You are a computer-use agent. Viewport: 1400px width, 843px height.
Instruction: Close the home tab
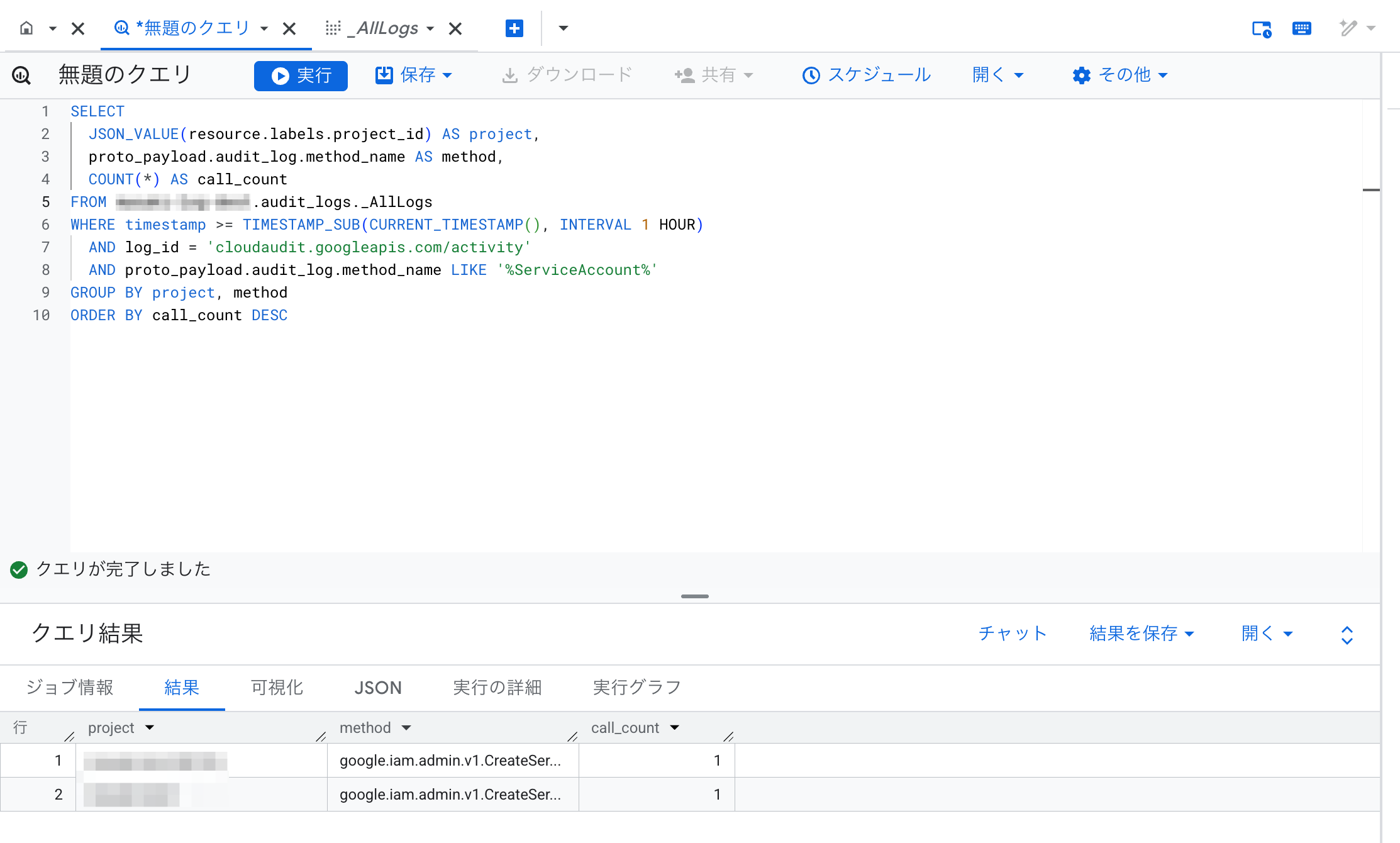(x=78, y=28)
